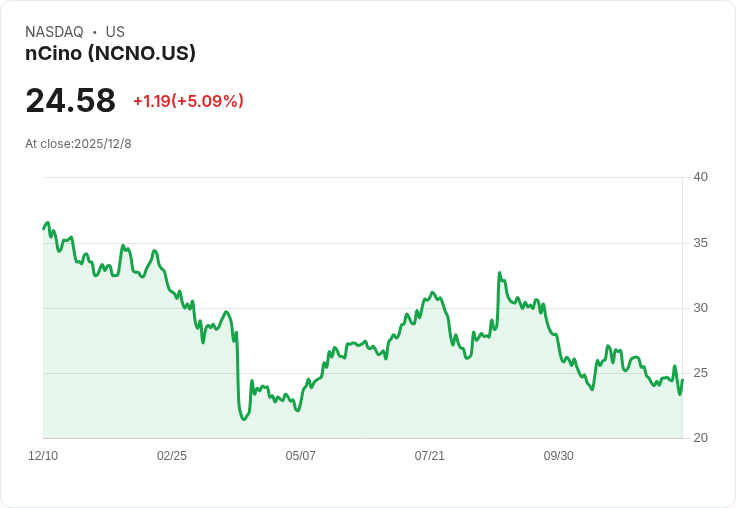Select the 05/07 date on the x-axis

[x=301, y=456]
